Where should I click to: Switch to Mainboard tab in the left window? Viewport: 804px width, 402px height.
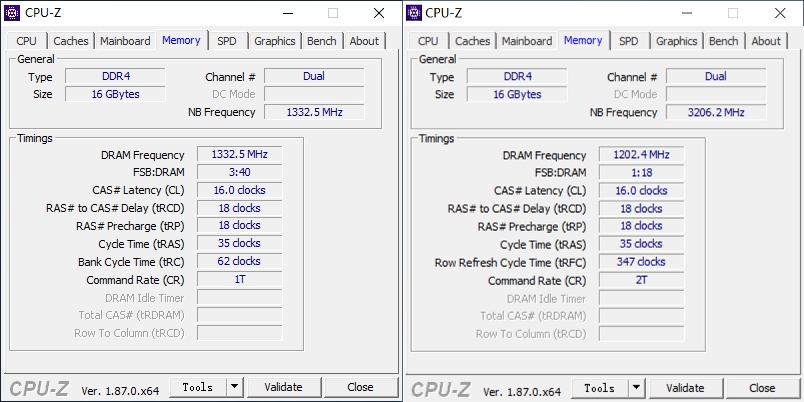[x=125, y=41]
